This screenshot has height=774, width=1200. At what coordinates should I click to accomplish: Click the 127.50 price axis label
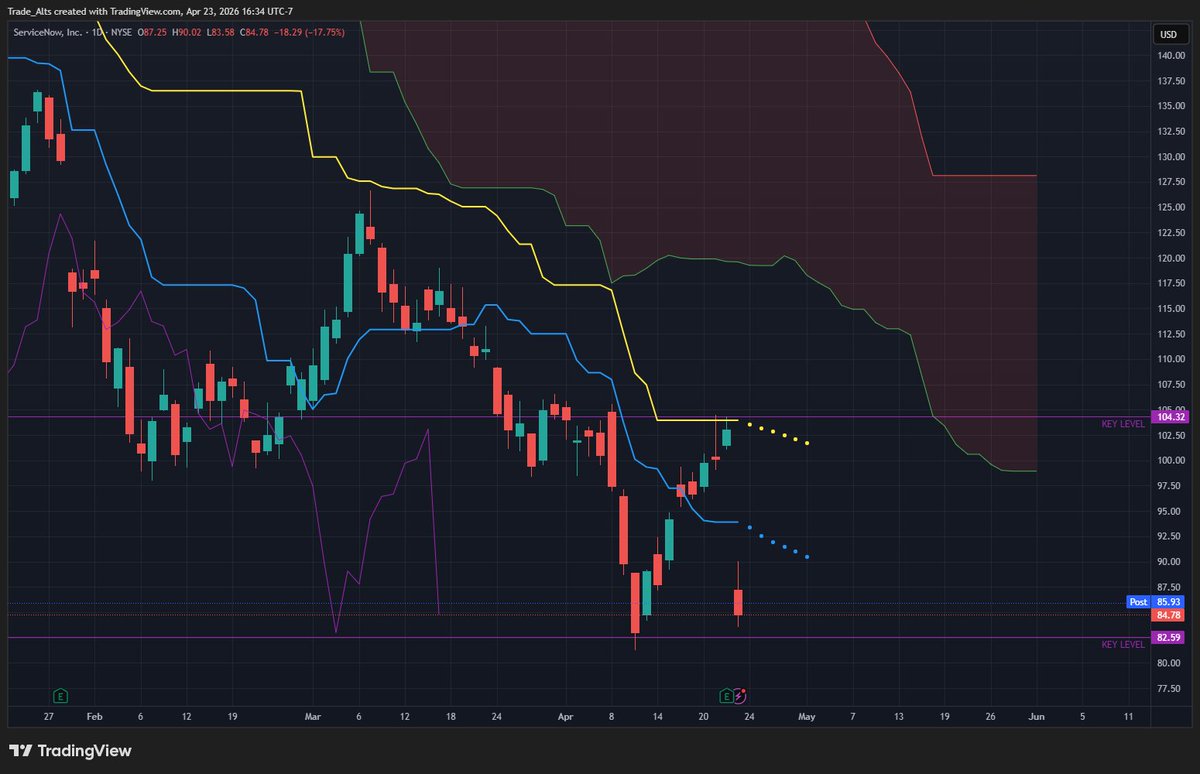click(x=1172, y=182)
